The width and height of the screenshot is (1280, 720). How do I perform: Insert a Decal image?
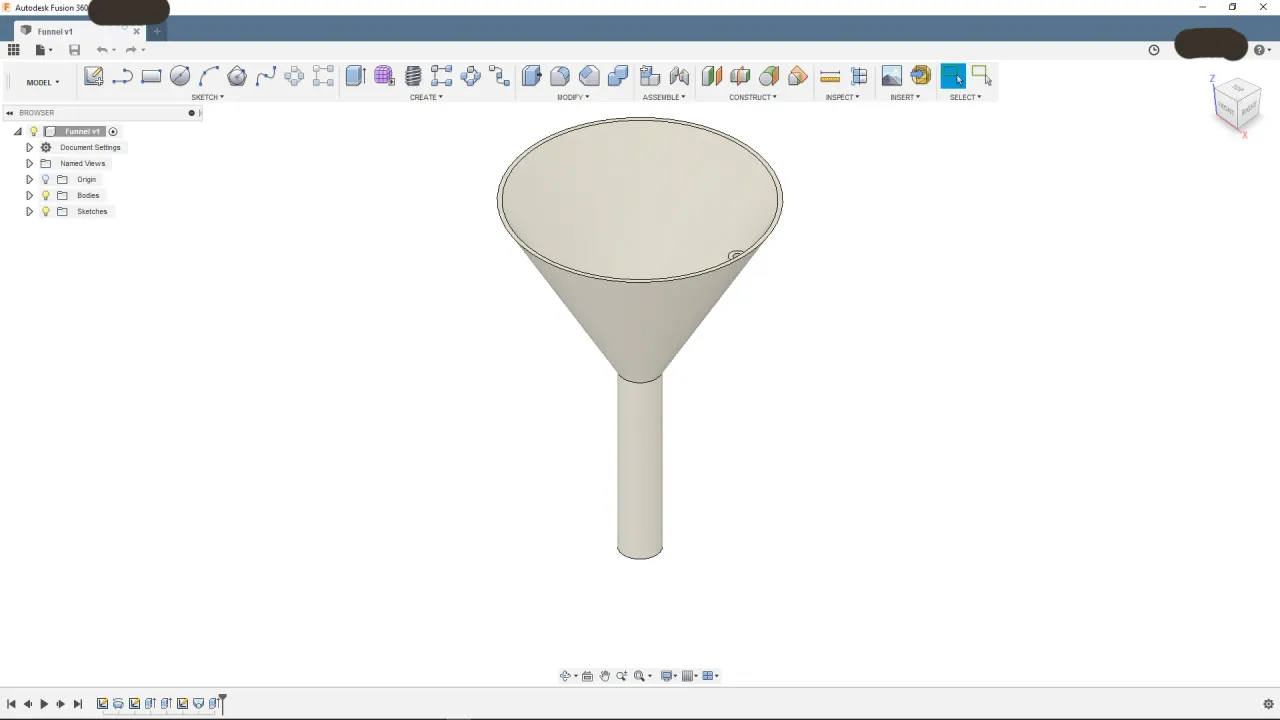pos(891,76)
